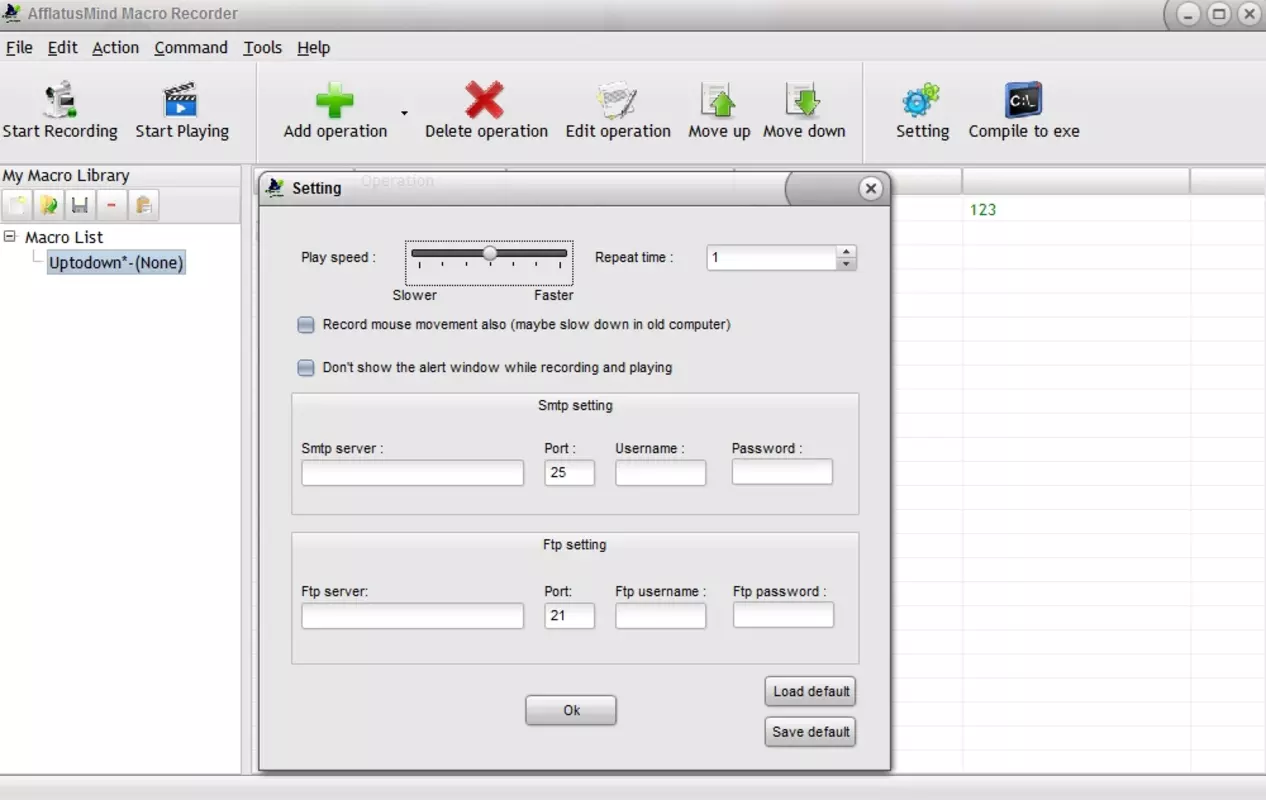The width and height of the screenshot is (1266, 800).
Task: Click the open folder icon in Macro Library
Action: click(48, 205)
